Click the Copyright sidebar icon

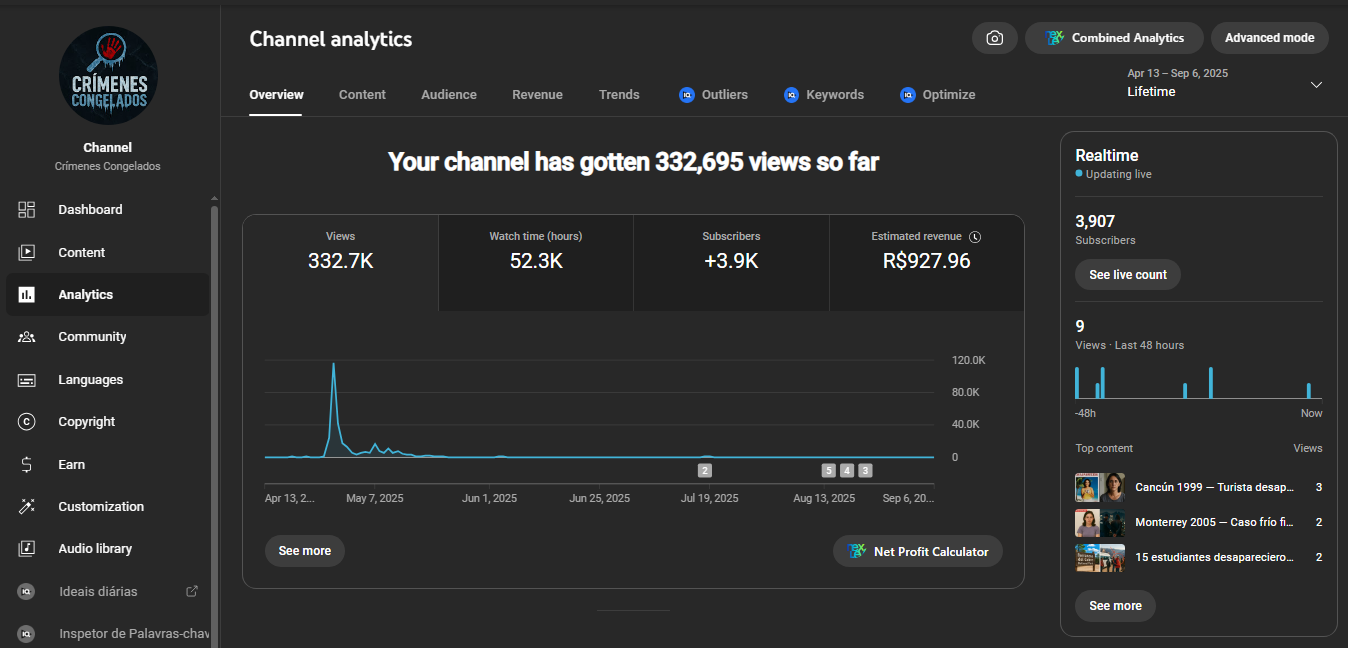click(x=27, y=422)
